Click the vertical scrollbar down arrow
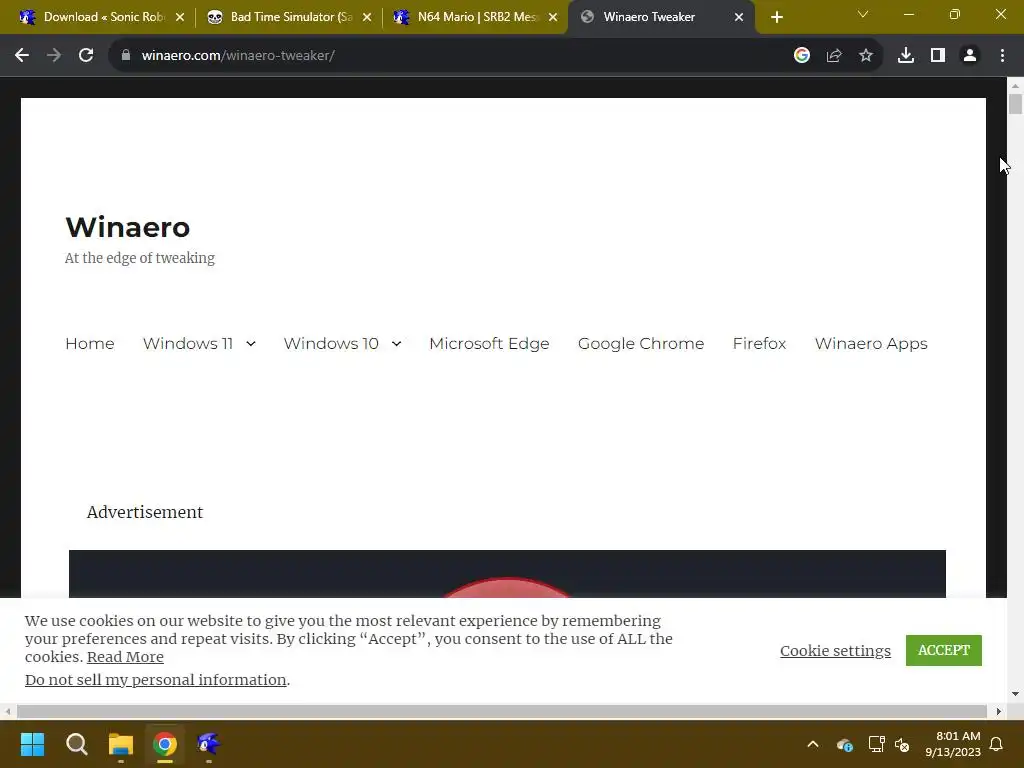The width and height of the screenshot is (1024, 768). click(1015, 694)
